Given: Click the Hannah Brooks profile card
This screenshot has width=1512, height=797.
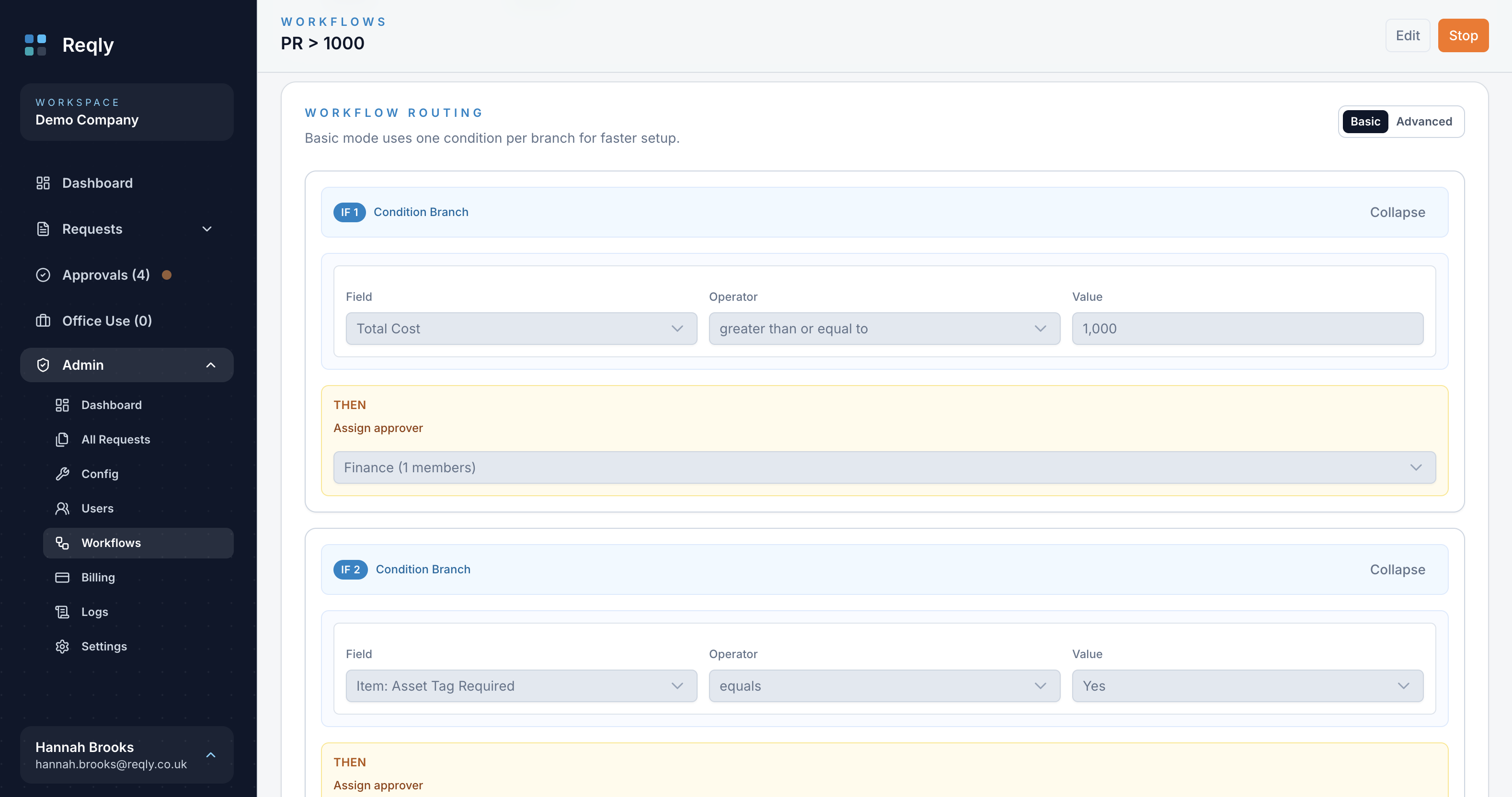Looking at the screenshot, I should [127, 755].
